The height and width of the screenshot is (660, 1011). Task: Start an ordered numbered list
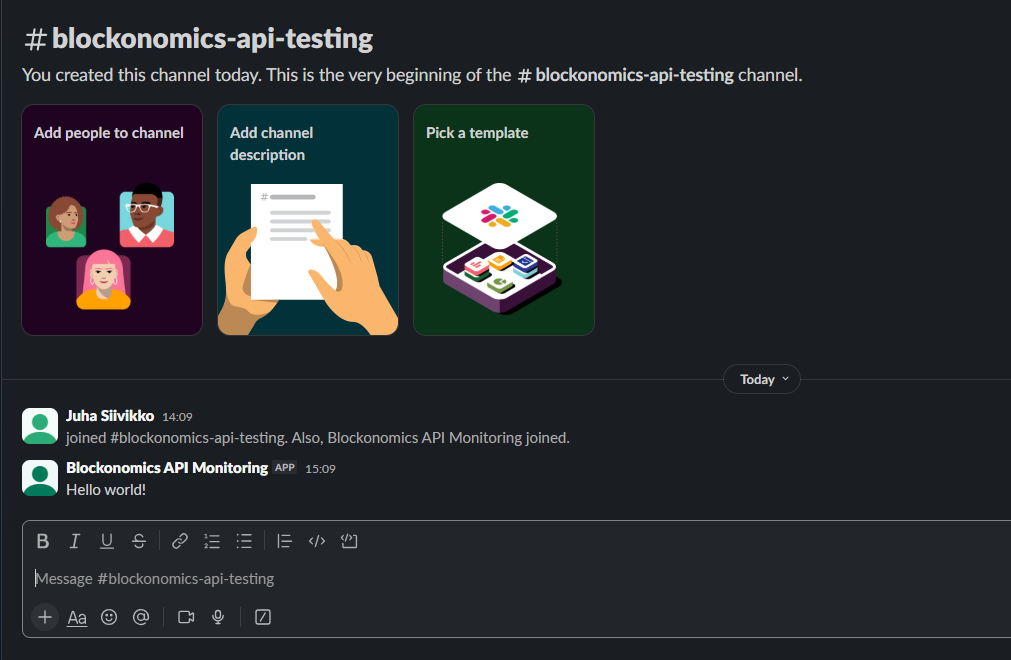[x=212, y=541]
